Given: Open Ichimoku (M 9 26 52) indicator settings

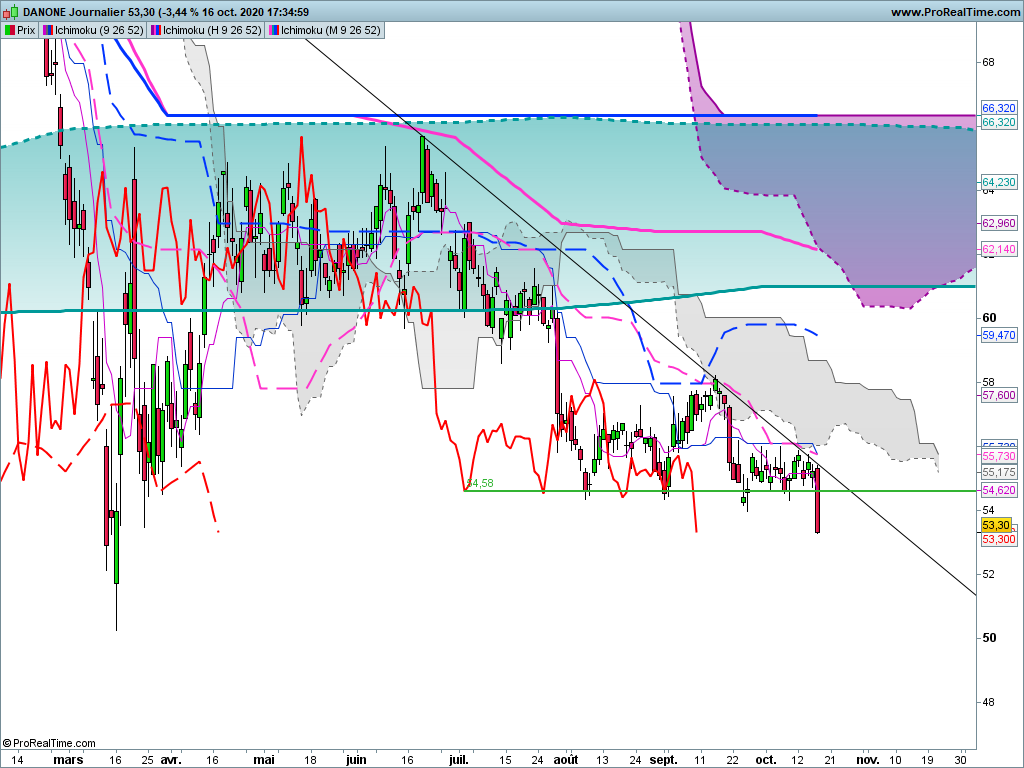Looking at the screenshot, I should (x=330, y=30).
